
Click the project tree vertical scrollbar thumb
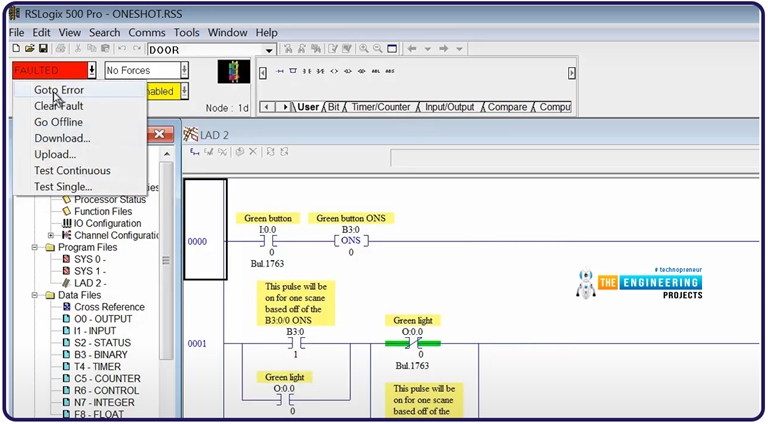(166, 260)
